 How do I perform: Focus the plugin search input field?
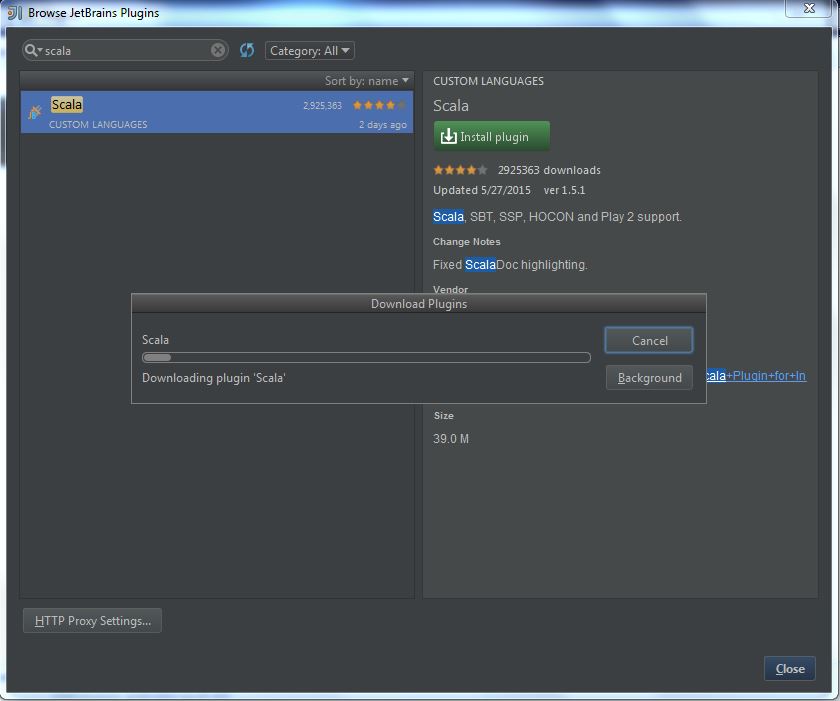tap(126, 50)
